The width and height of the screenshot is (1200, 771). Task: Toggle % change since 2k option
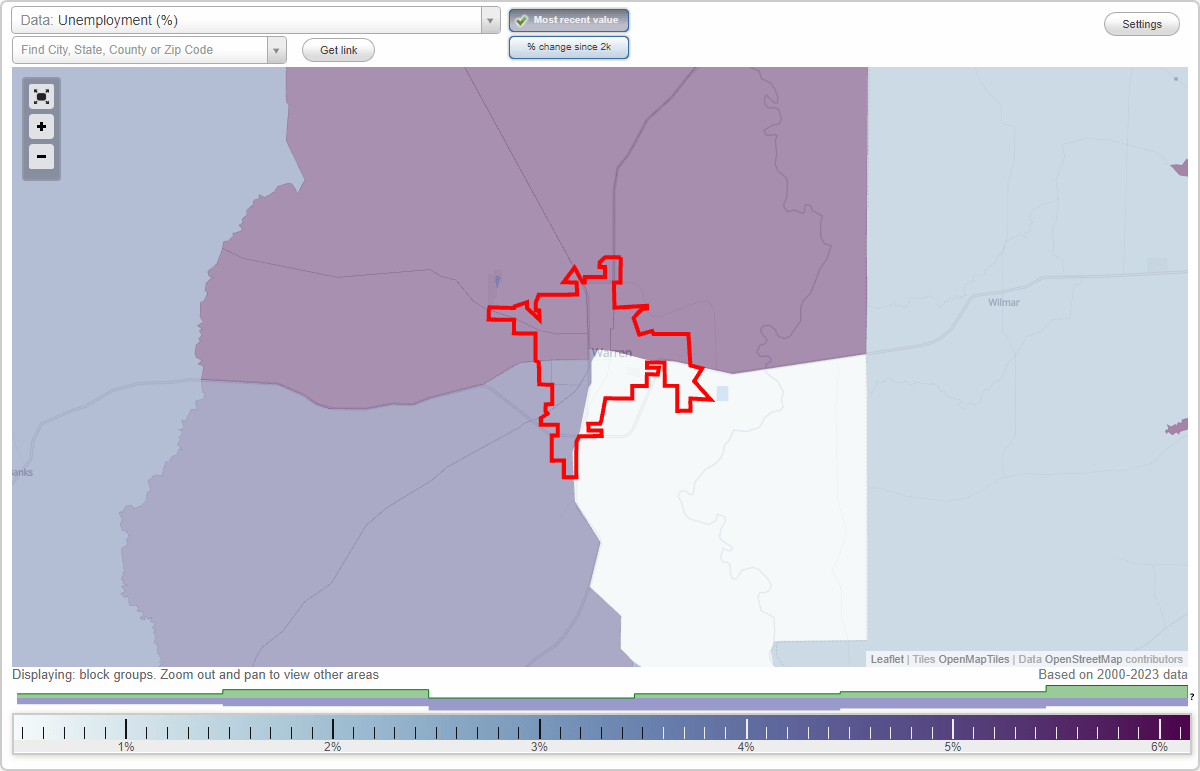pyautogui.click(x=569, y=47)
